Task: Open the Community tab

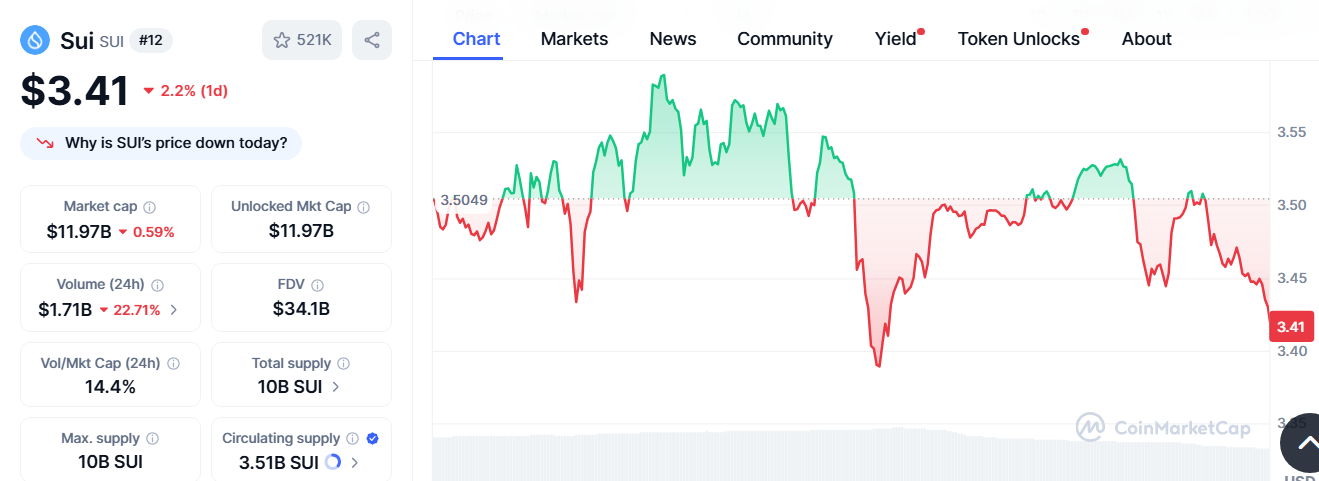Action: pyautogui.click(x=785, y=39)
